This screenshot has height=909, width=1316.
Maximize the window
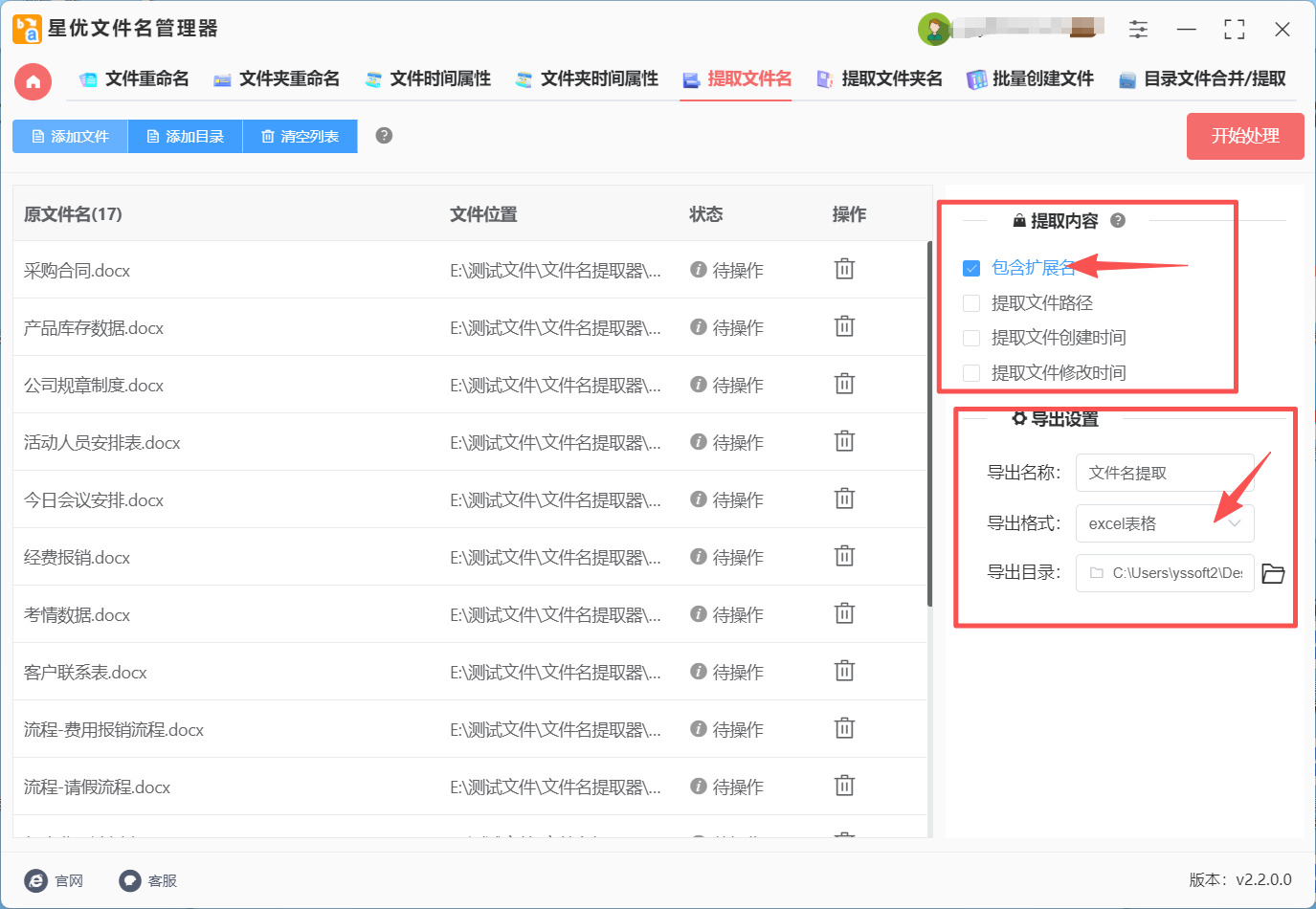click(x=1235, y=30)
